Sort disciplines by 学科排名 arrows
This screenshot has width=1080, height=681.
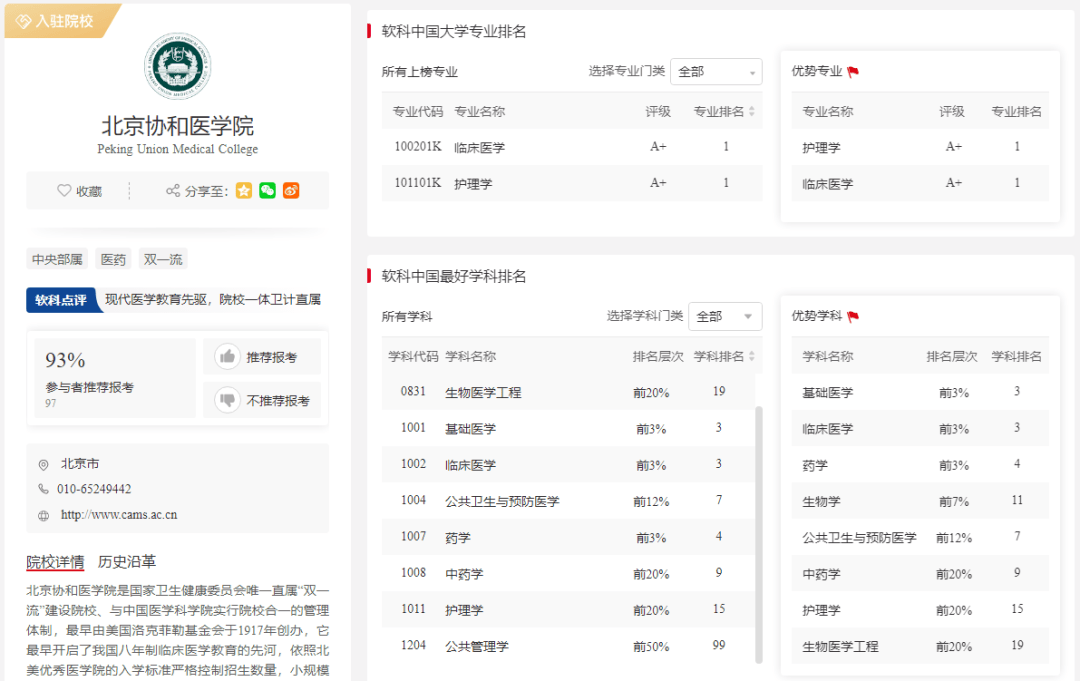(x=751, y=357)
